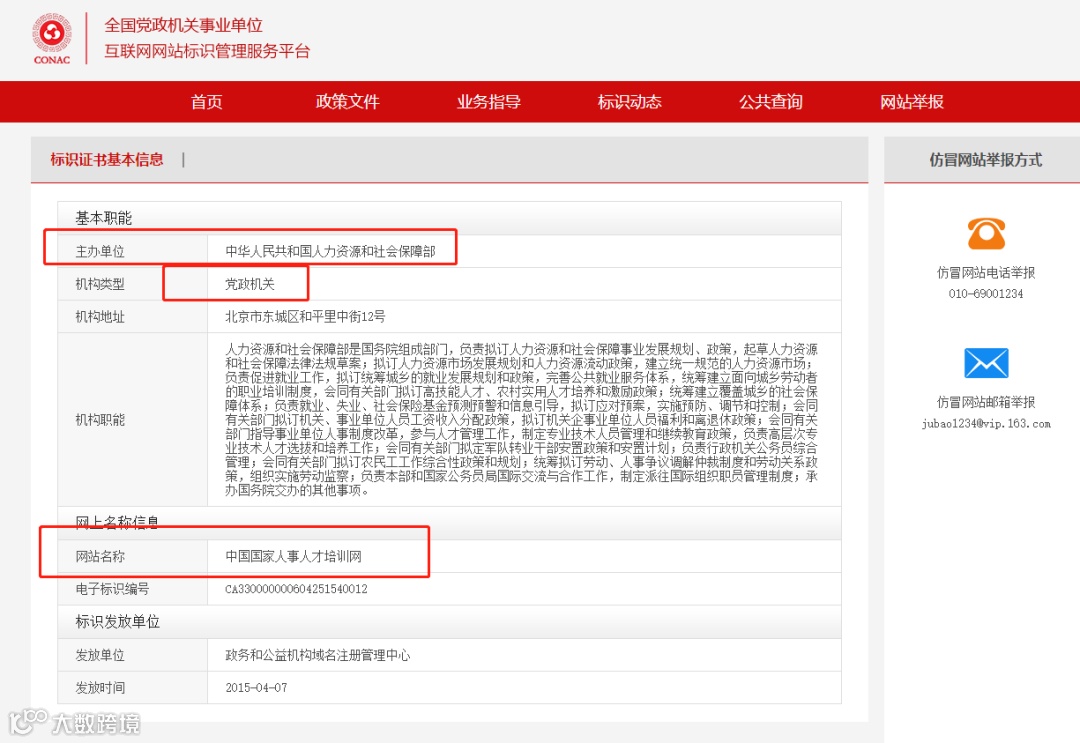This screenshot has width=1080, height=743.
Task: Click the value 中华人民共和国人力资源和社会保障部
Action: point(331,251)
